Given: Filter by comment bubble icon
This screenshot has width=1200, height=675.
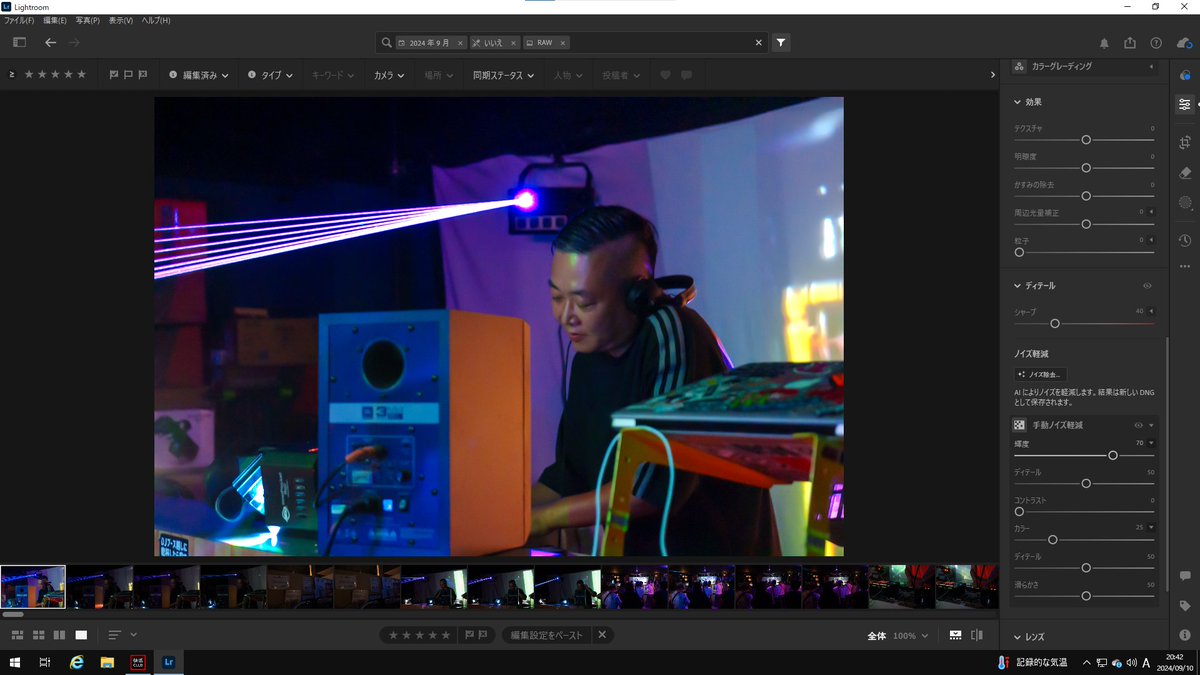Looking at the screenshot, I should click(x=686, y=75).
